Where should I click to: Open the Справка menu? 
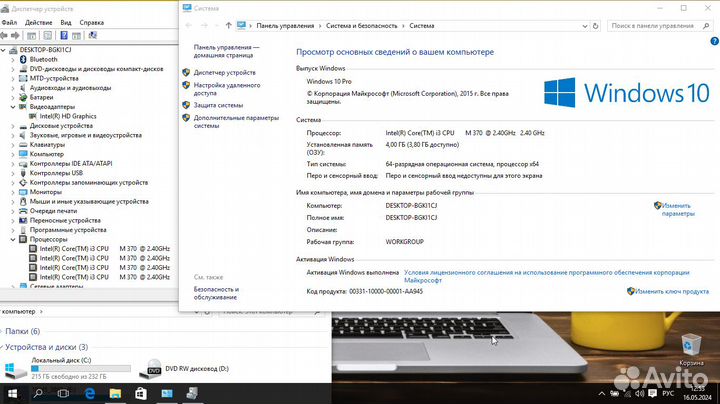(91, 22)
